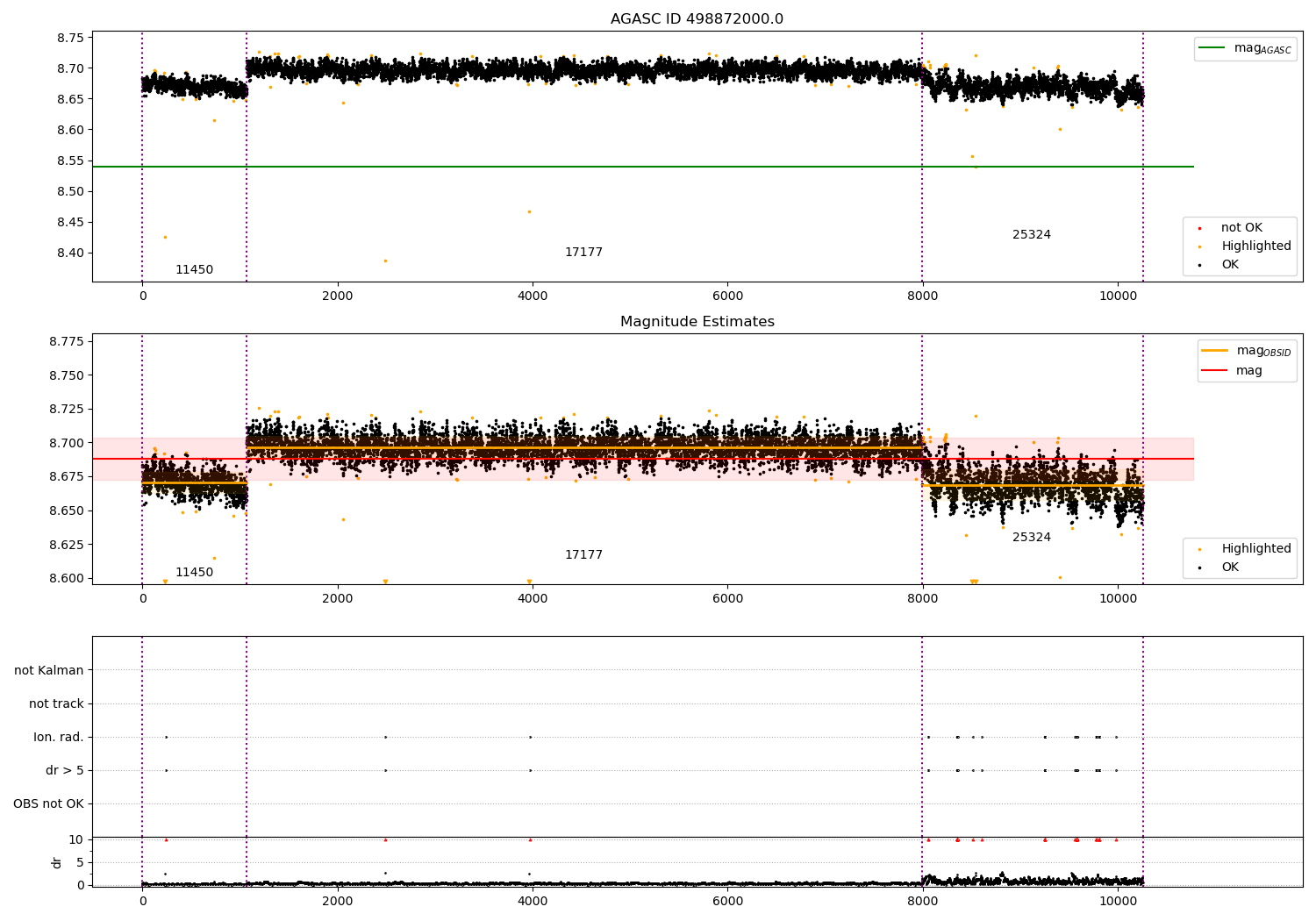Click the y-axis tick label "8.55"
This screenshot has width=1316, height=921.
pyautogui.click(x=70, y=161)
